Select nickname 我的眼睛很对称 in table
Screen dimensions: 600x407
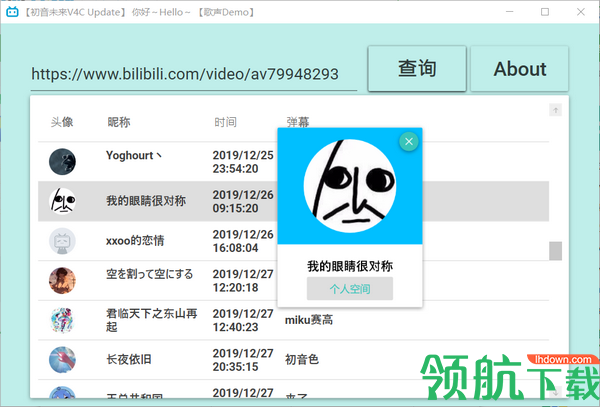pyautogui.click(x=146, y=201)
